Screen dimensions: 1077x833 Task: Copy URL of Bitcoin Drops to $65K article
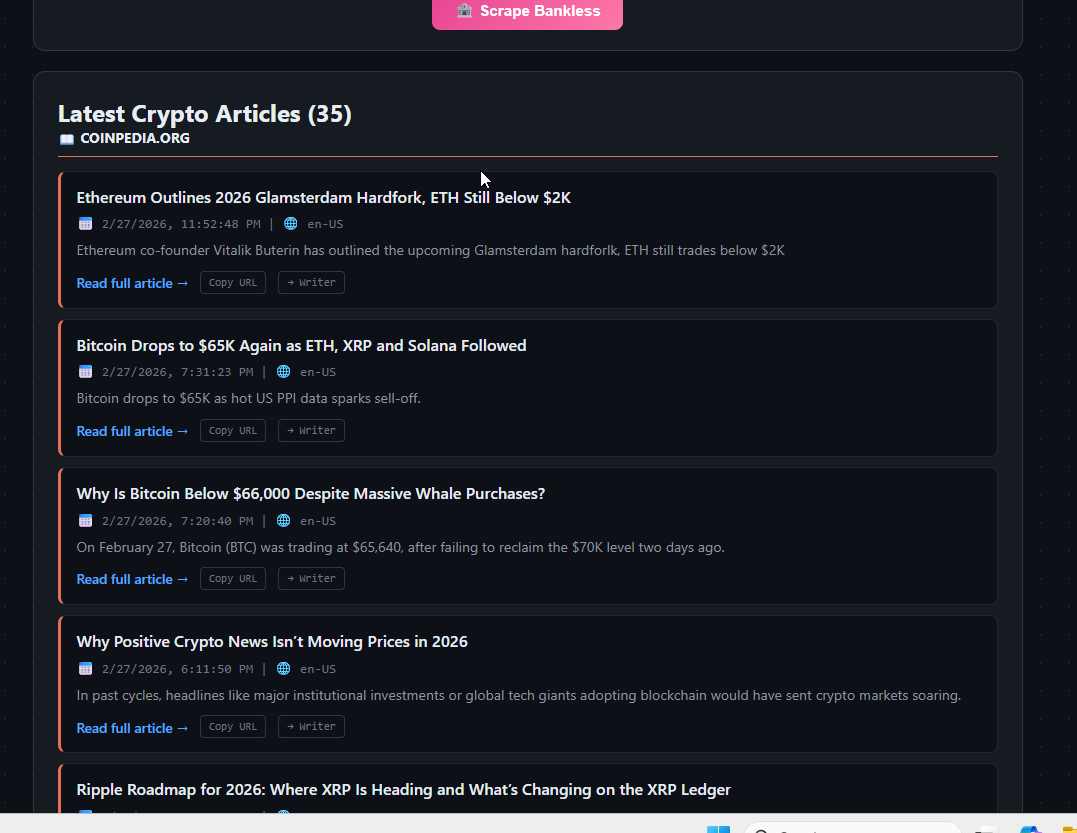coord(232,431)
